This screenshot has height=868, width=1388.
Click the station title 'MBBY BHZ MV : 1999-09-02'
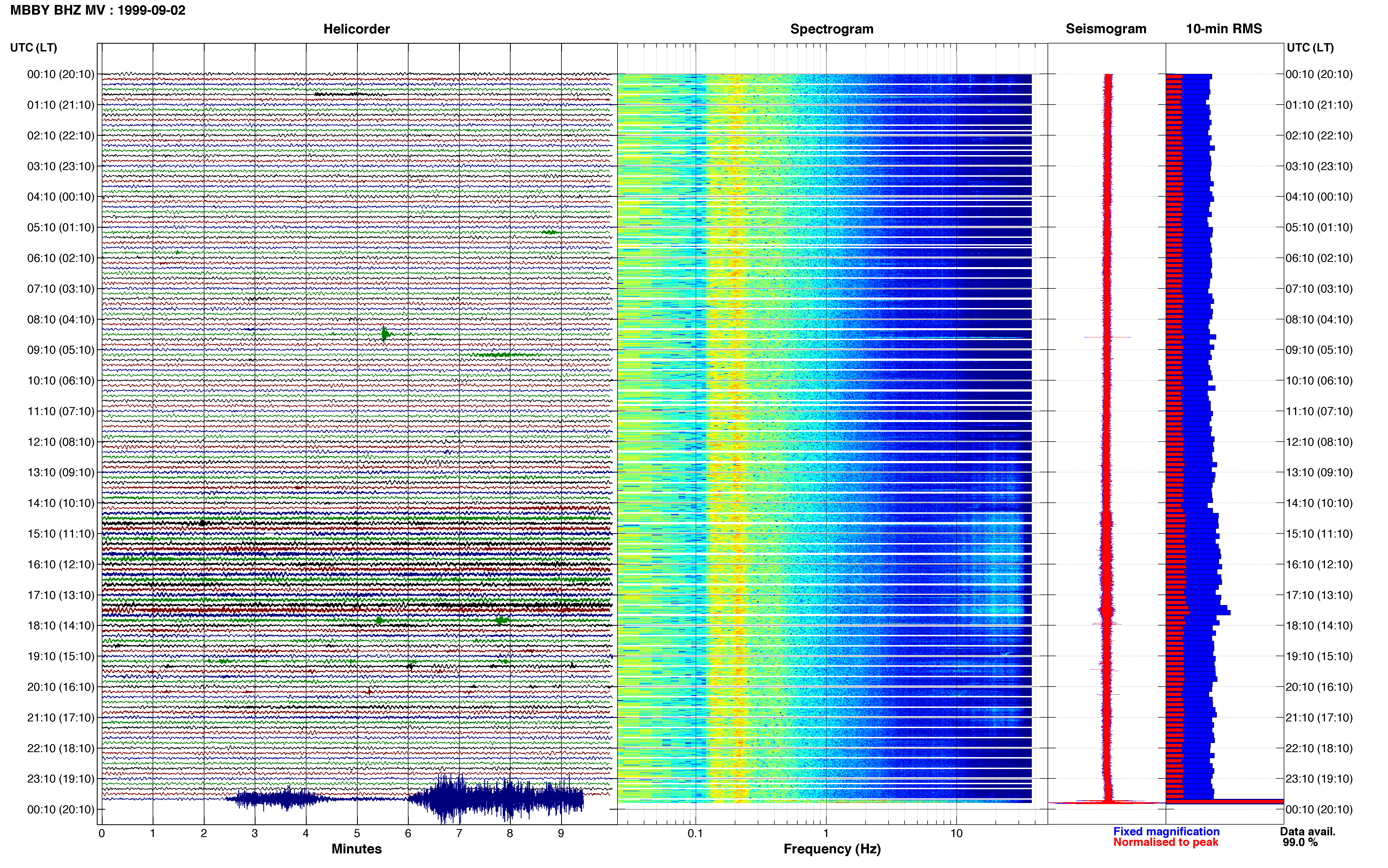tap(98, 10)
